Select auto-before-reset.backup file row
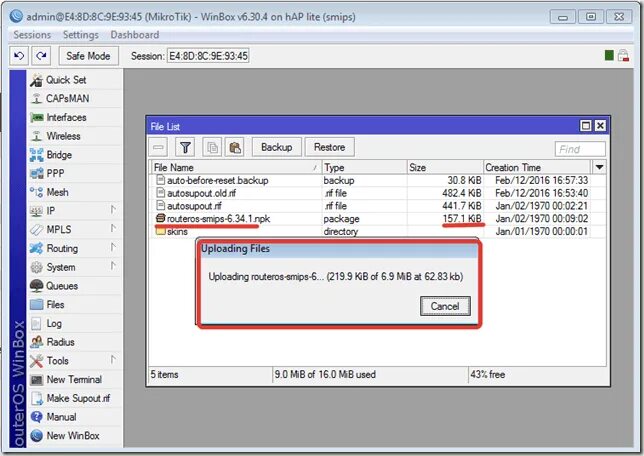Image resolution: width=644 pixels, height=456 pixels. pyautogui.click(x=378, y=180)
